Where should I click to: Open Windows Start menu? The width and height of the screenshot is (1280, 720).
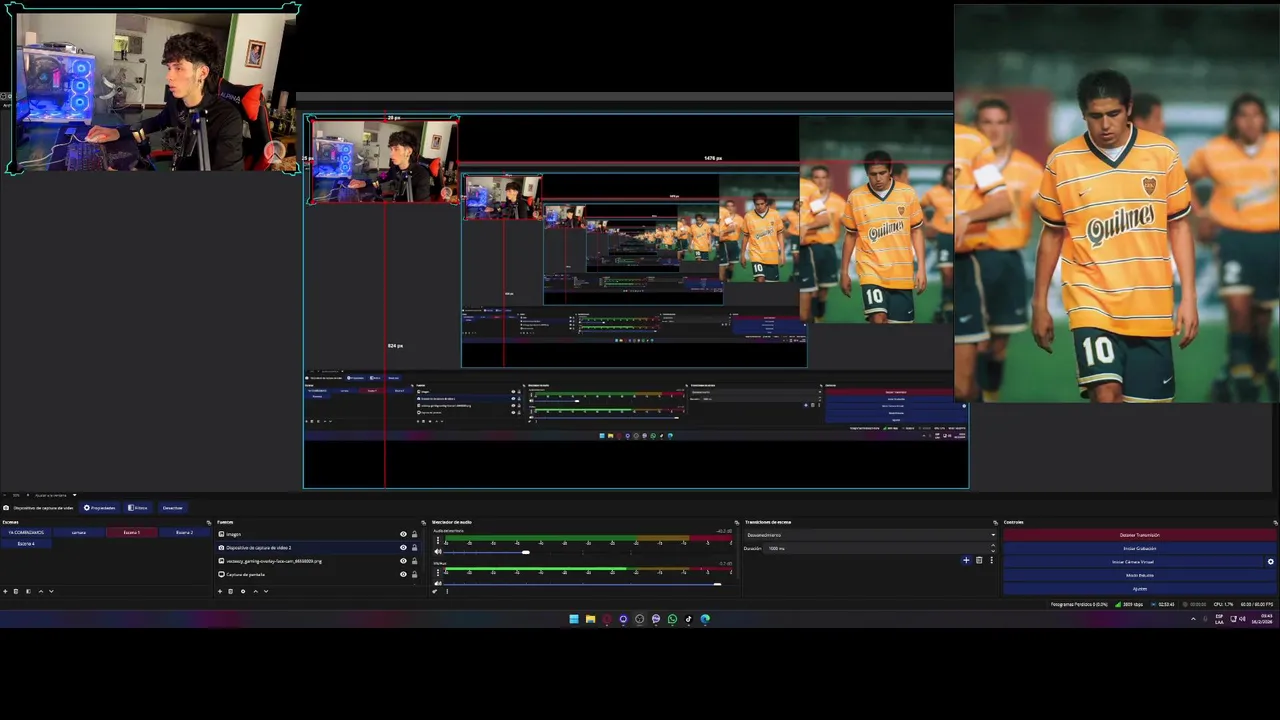pyautogui.click(x=574, y=619)
